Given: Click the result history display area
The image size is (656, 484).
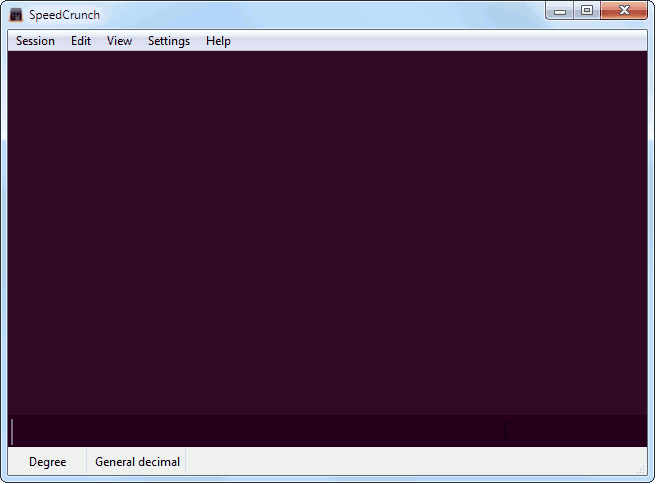Looking at the screenshot, I should [327, 233].
